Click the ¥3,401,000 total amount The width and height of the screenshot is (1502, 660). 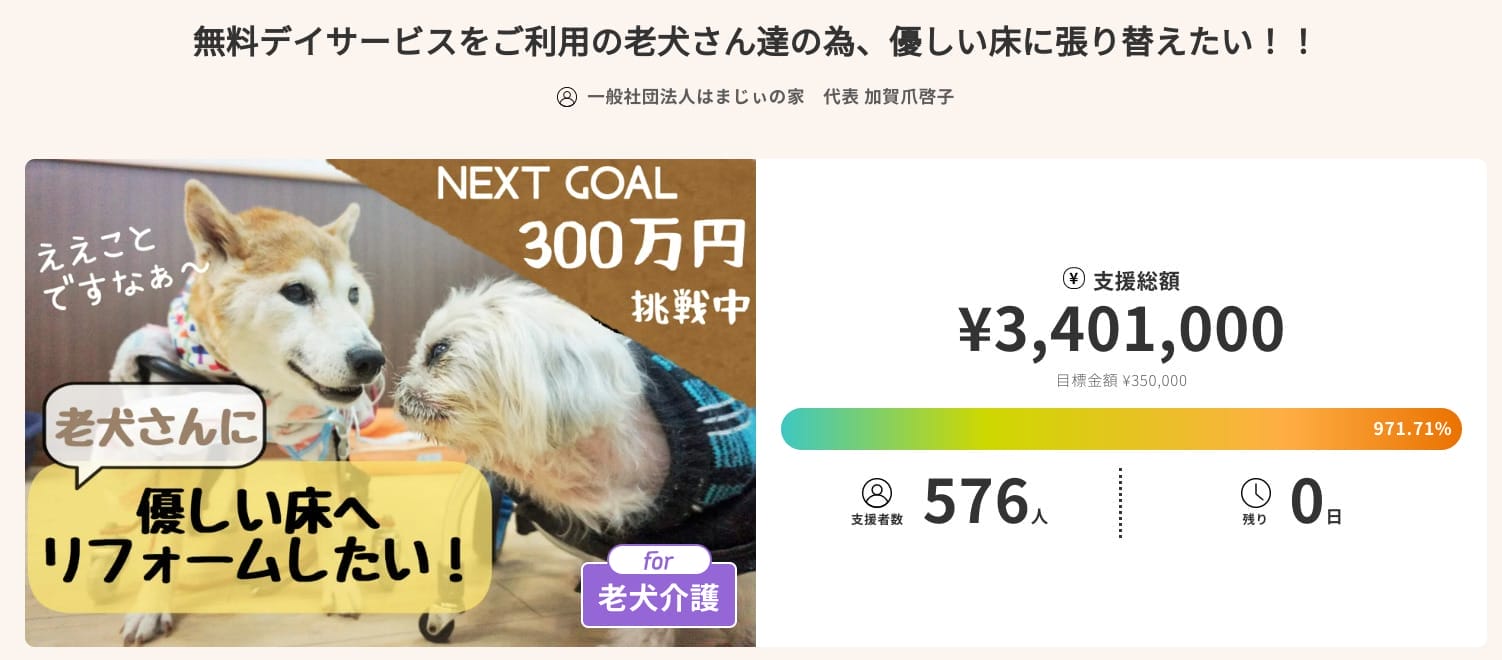click(x=1121, y=330)
